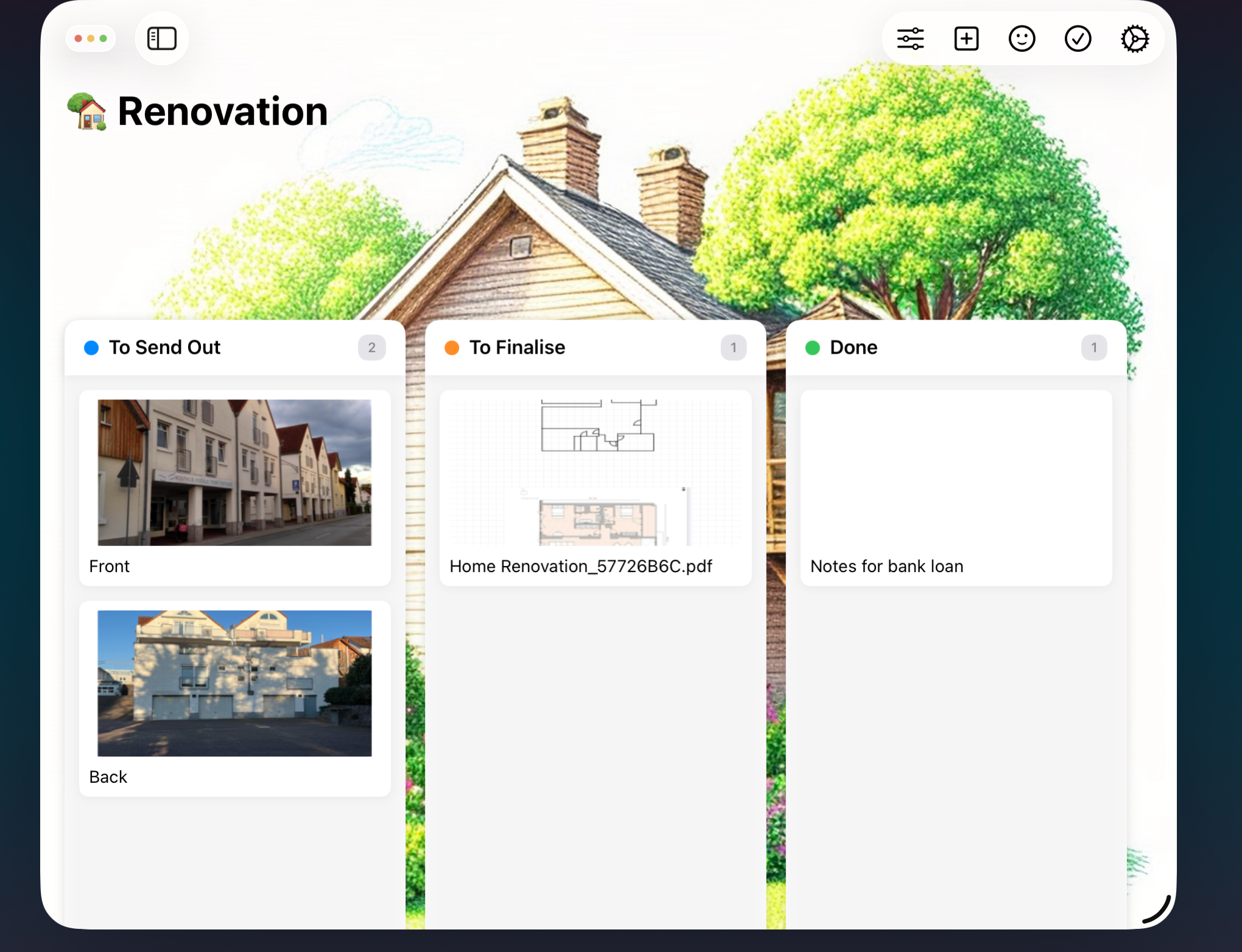Add a new item with plus icon

pyautogui.click(x=966, y=39)
